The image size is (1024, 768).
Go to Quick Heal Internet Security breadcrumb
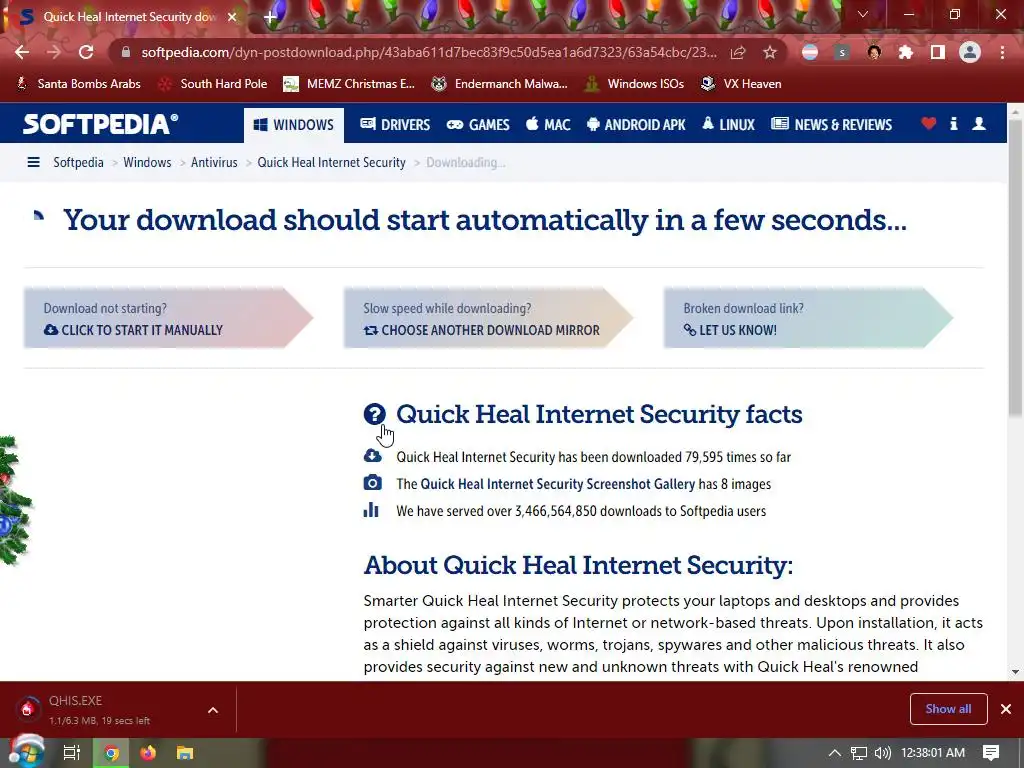coord(331,163)
